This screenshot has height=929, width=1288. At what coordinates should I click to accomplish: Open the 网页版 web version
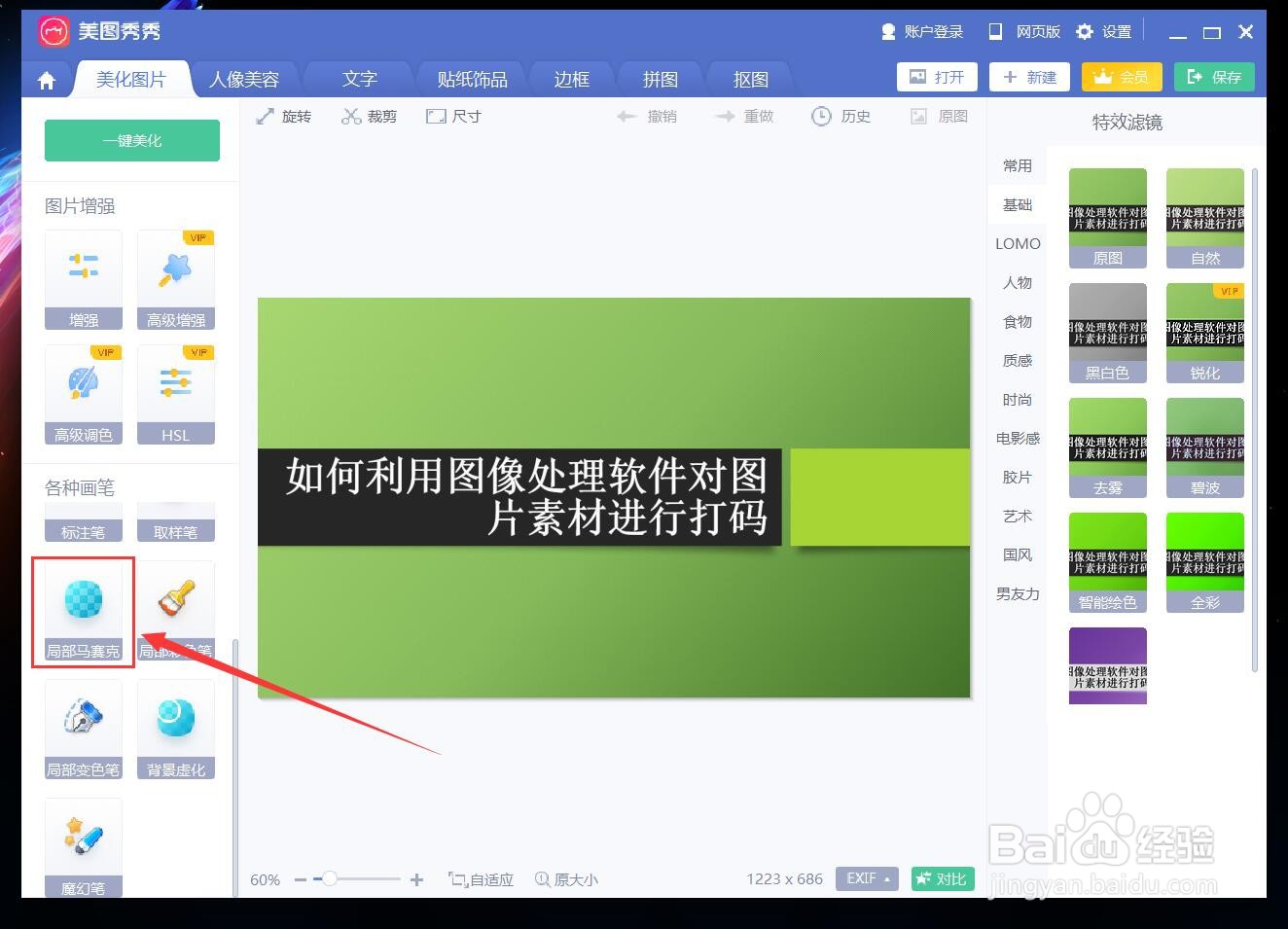tap(1024, 32)
